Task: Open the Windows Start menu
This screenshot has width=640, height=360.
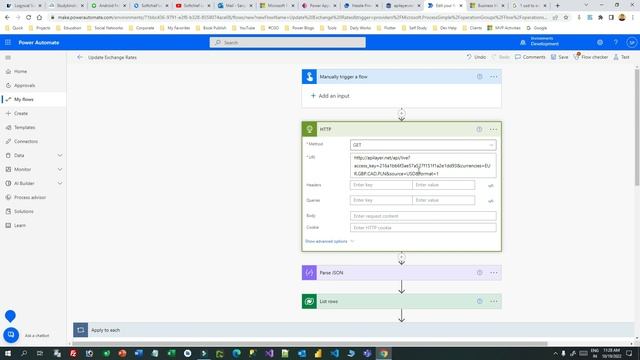Action: point(8,353)
